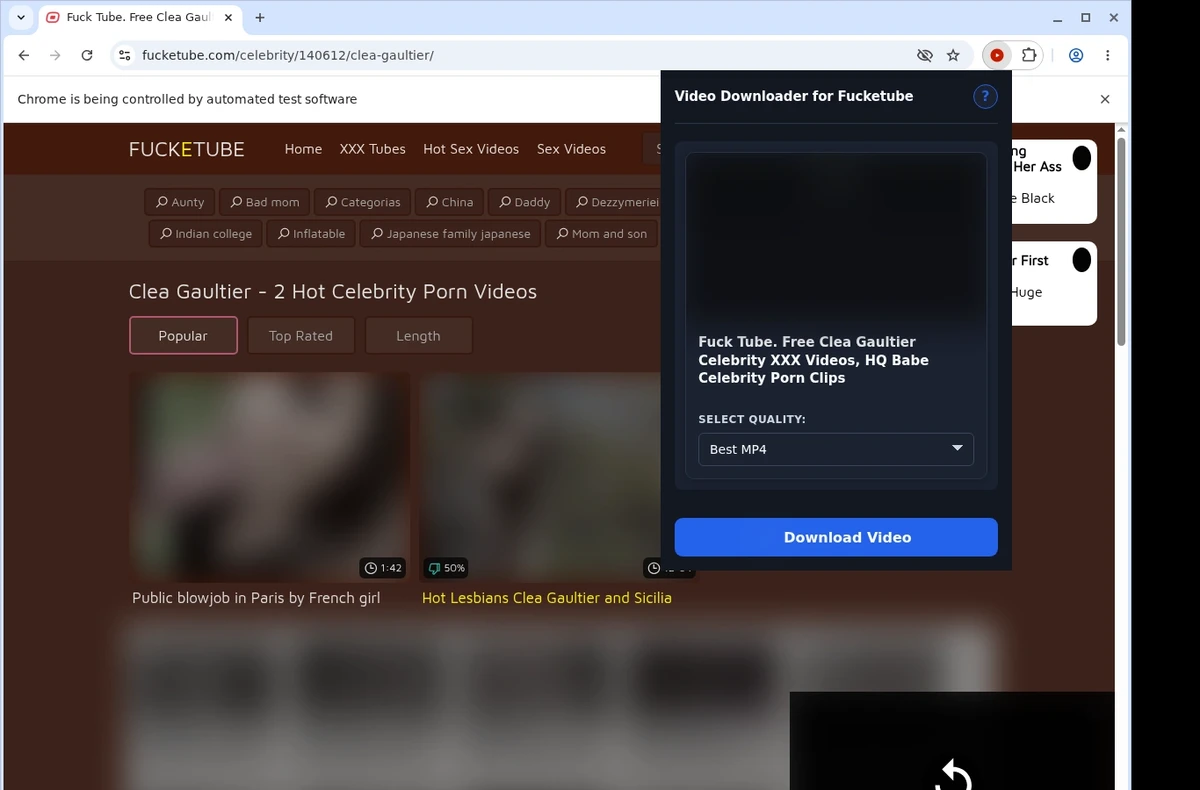Image resolution: width=1200 pixels, height=790 pixels.
Task: View site information icon in address bar
Action: 124,55
